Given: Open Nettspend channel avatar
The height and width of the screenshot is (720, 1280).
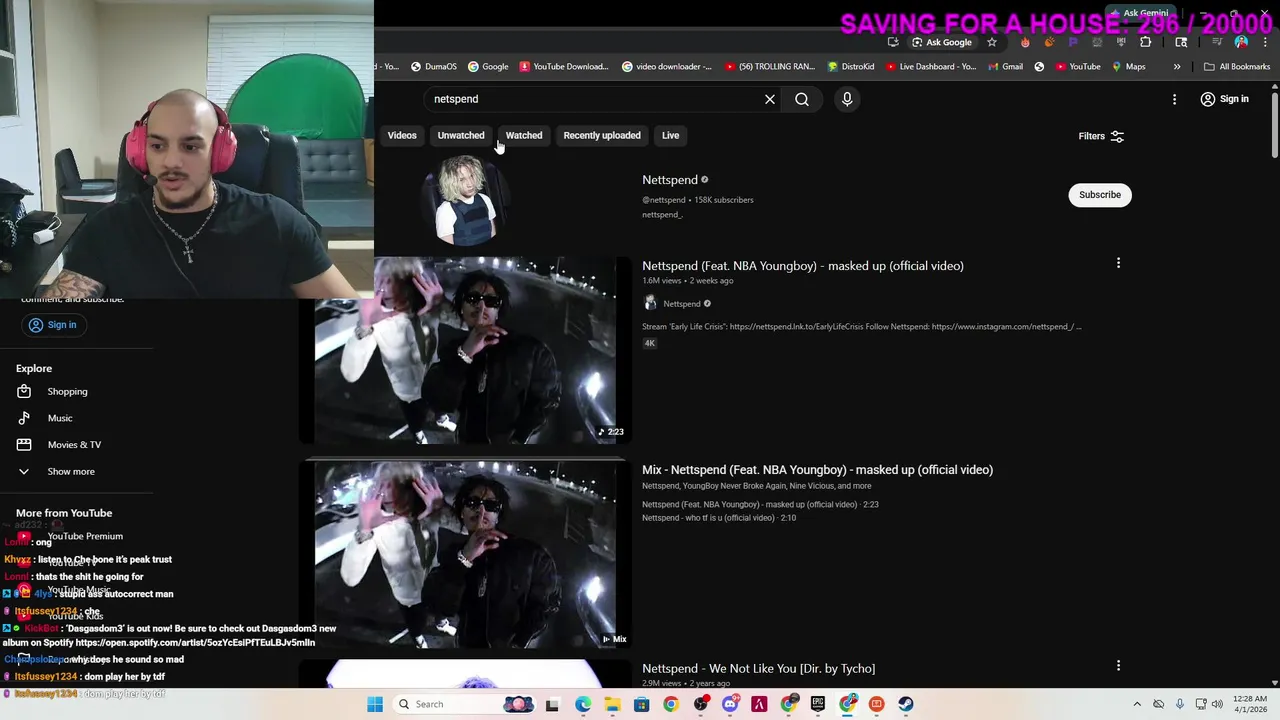Looking at the screenshot, I should pyautogui.click(x=466, y=203).
